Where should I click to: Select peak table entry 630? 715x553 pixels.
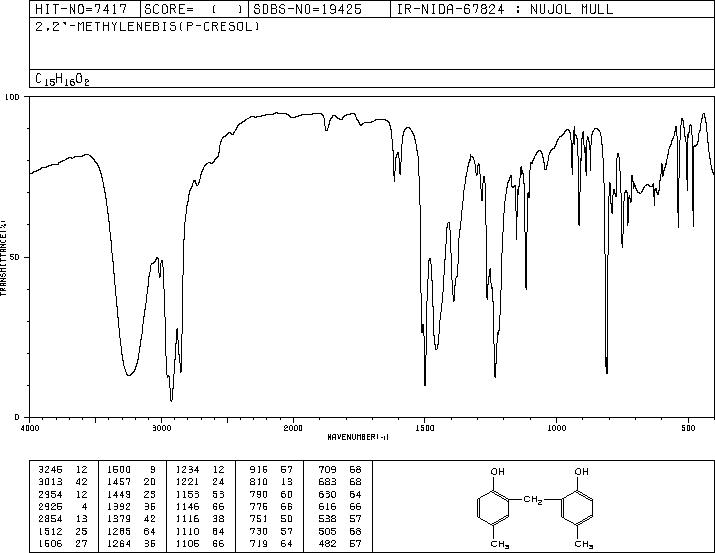[327, 494]
